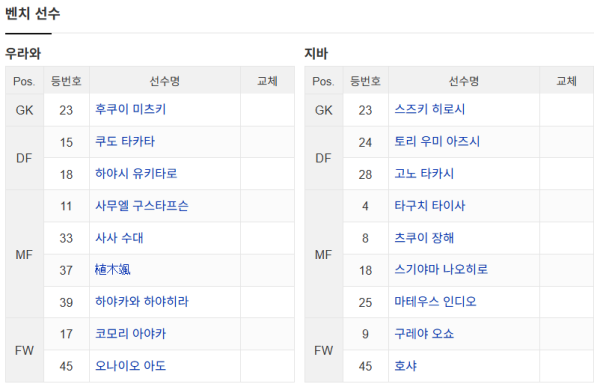600x387 pixels.
Task: Open the 植木颯 player link
Action: [112, 270]
